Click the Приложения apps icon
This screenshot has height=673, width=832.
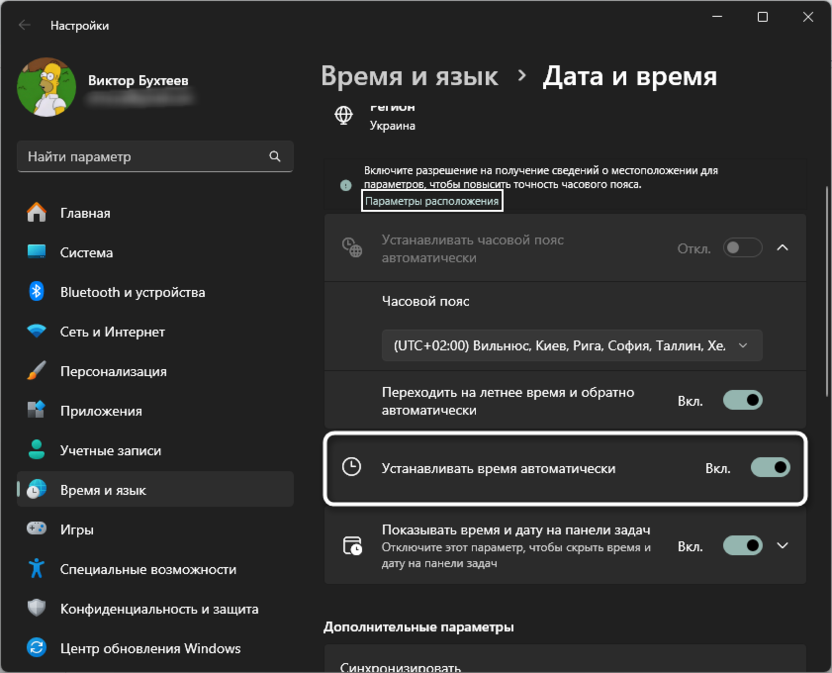coord(37,409)
